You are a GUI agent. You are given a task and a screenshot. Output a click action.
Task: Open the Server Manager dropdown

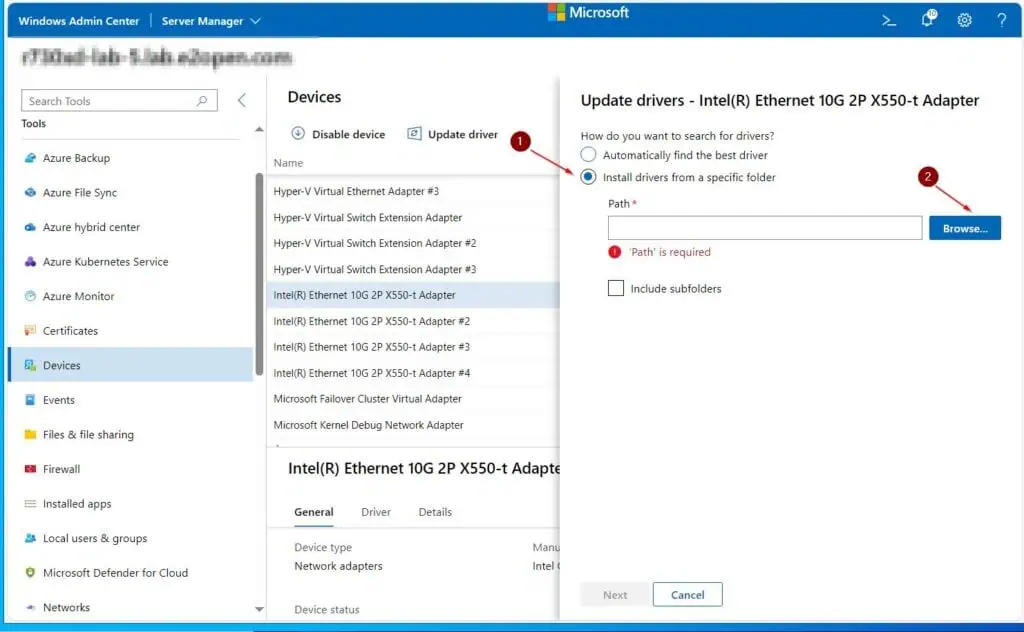pos(211,21)
